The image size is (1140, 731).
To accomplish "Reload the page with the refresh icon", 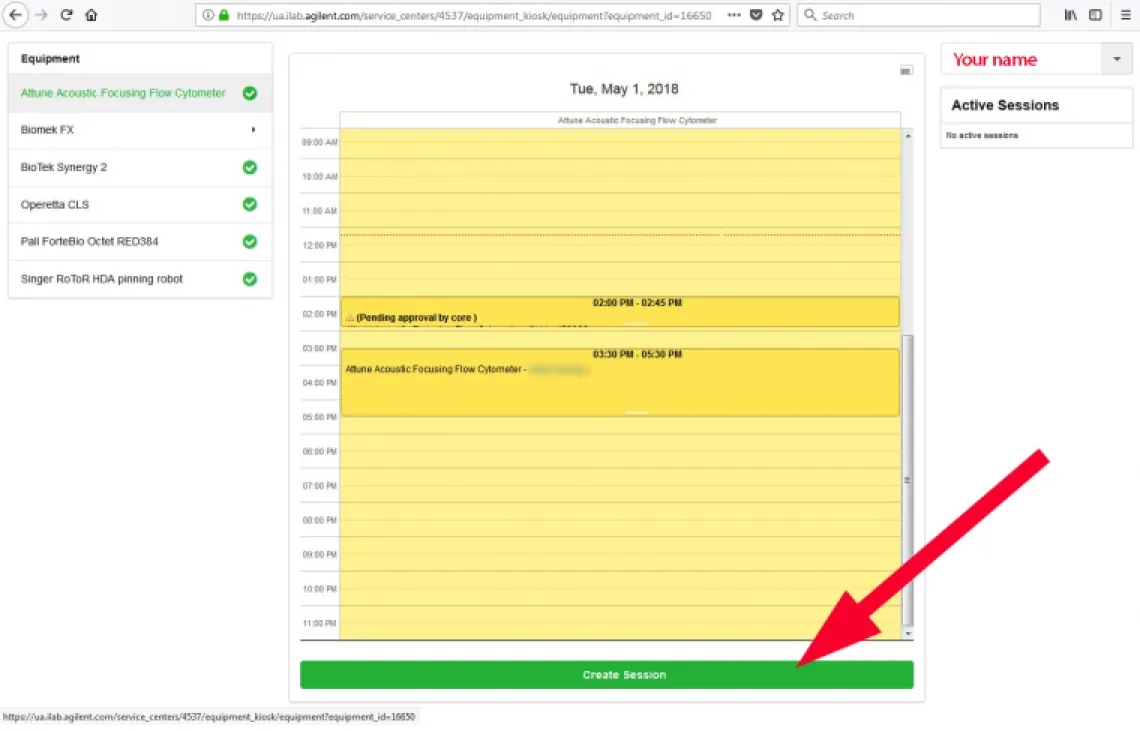I will click(67, 15).
